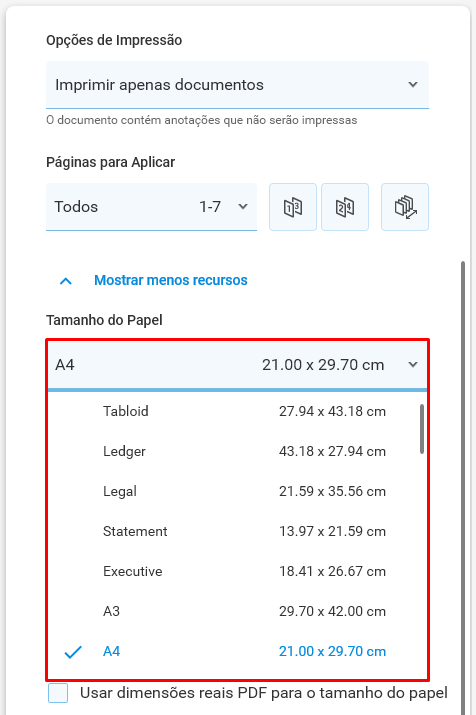Image resolution: width=476 pixels, height=715 pixels.
Task: Click the blue checkmark beside A4
Action: [73, 652]
